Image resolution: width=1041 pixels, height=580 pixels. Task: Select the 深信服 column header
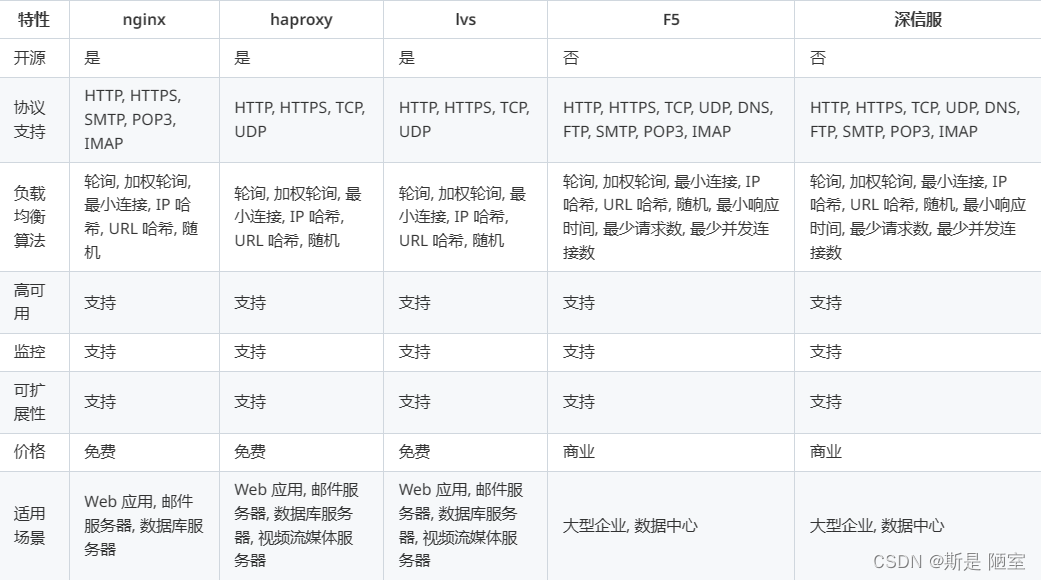coord(915,19)
